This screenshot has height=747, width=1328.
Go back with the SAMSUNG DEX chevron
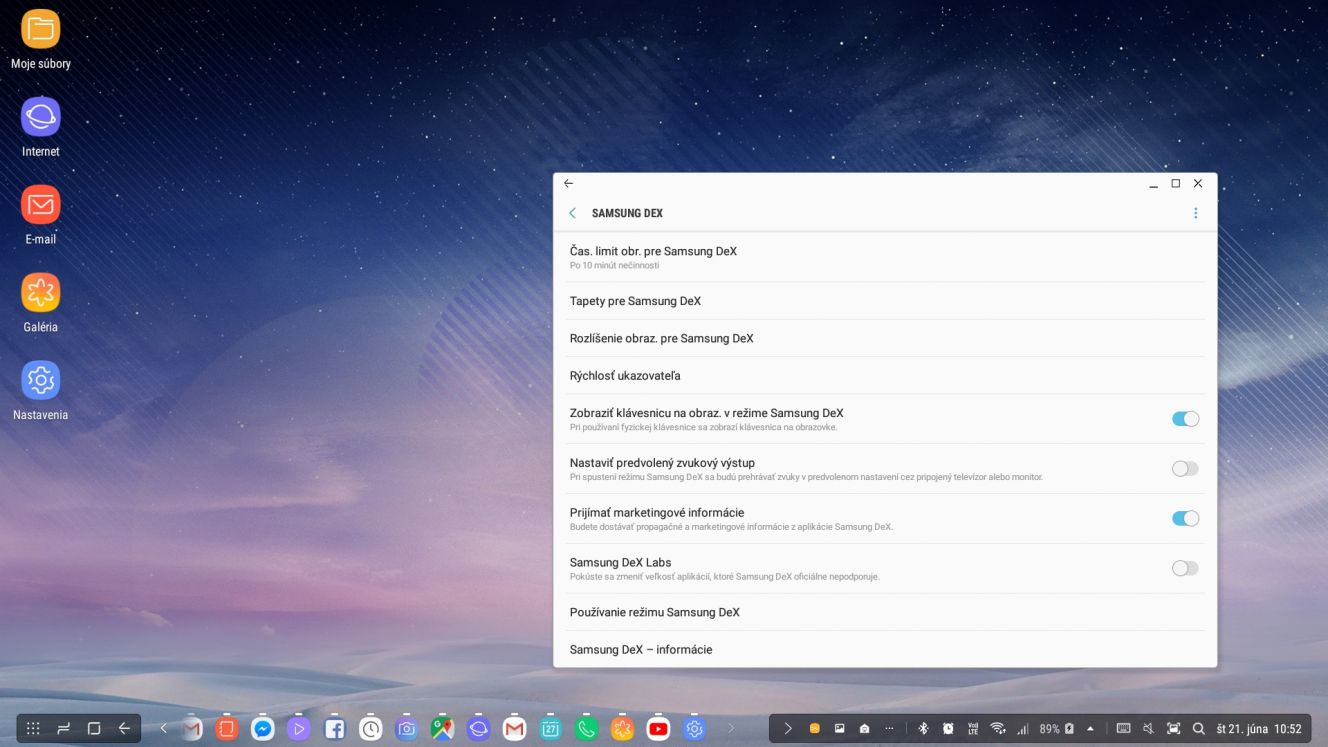572,213
